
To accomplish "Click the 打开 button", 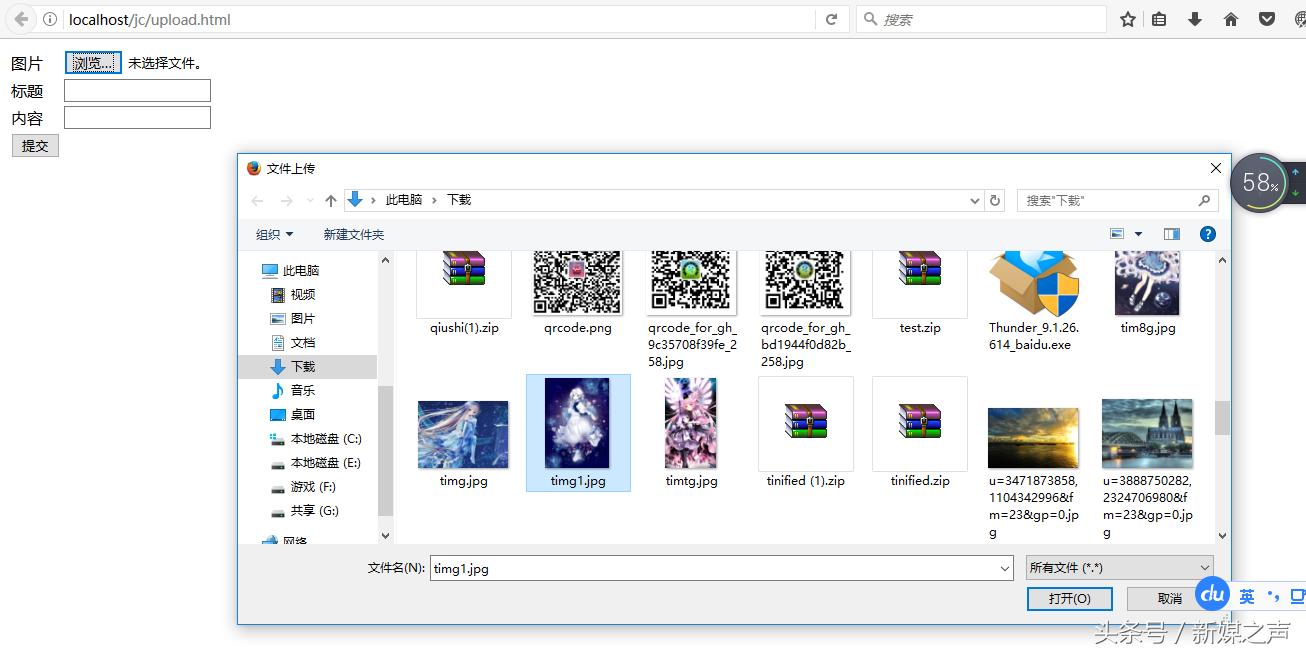I will [1069, 598].
